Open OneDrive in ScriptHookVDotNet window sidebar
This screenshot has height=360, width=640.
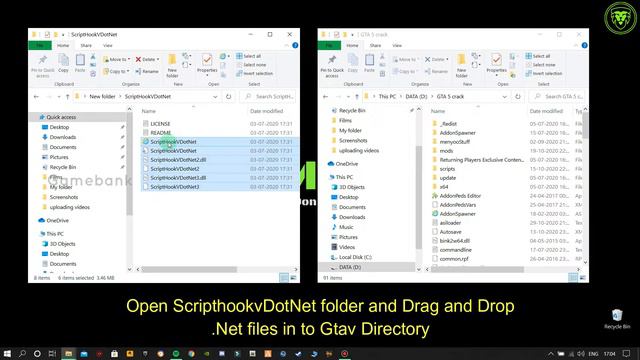pyautogui.click(x=57, y=220)
